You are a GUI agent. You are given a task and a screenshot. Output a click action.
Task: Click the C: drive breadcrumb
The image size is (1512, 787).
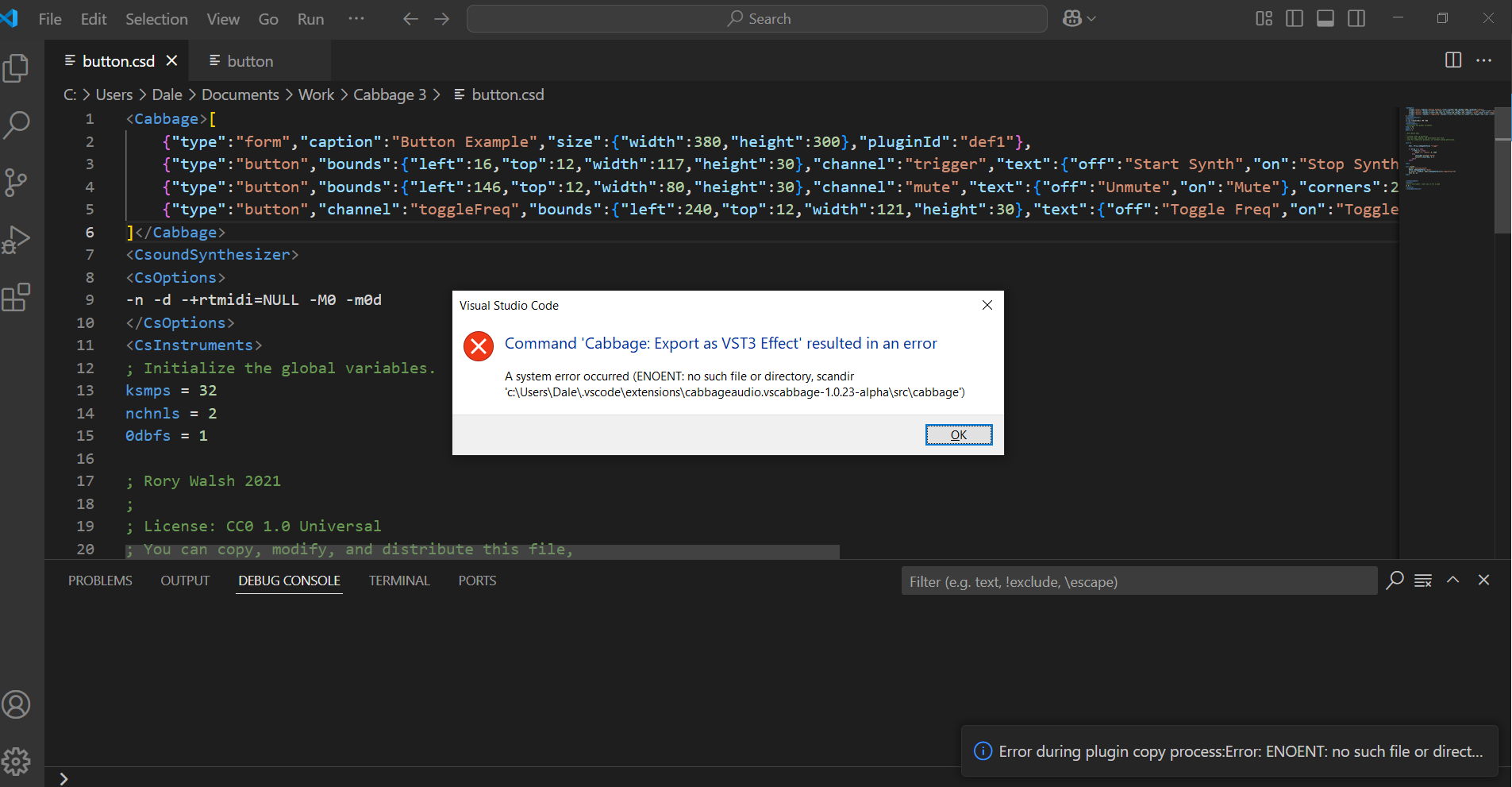coord(70,95)
